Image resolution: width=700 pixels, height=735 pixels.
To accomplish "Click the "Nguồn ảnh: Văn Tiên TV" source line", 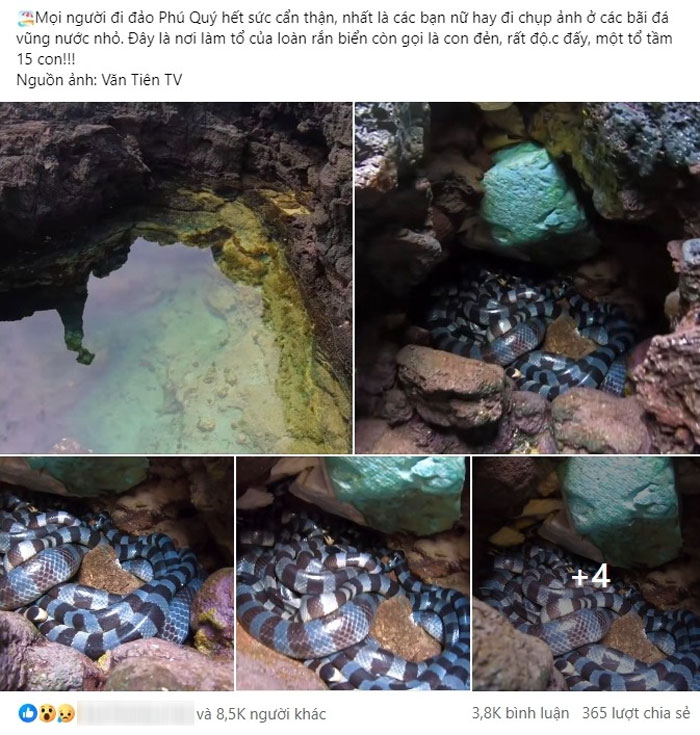I will tap(99, 80).
